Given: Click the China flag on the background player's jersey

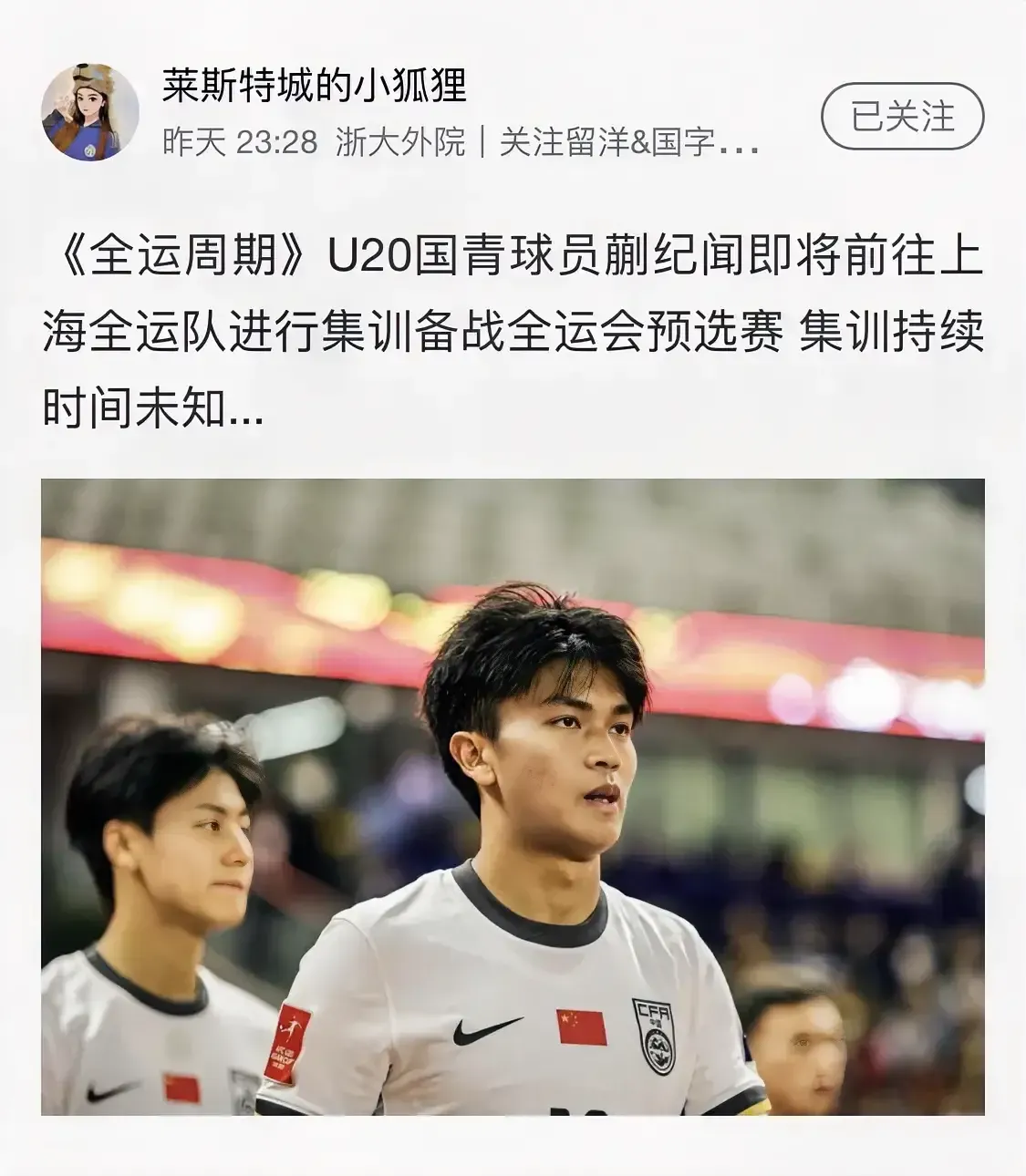Looking at the screenshot, I should pos(181,1088).
